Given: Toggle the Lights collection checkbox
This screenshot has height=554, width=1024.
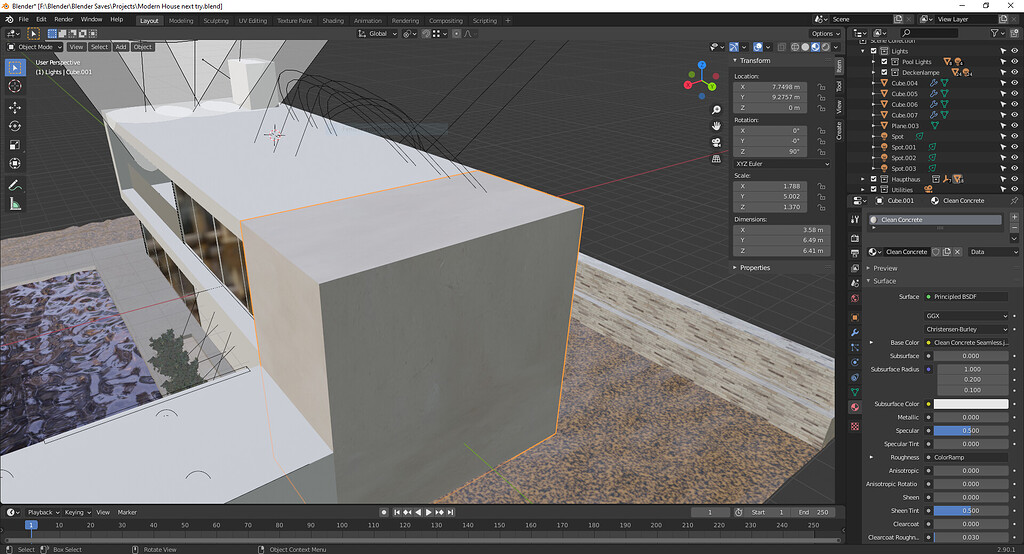Looking at the screenshot, I should pyautogui.click(x=874, y=51).
